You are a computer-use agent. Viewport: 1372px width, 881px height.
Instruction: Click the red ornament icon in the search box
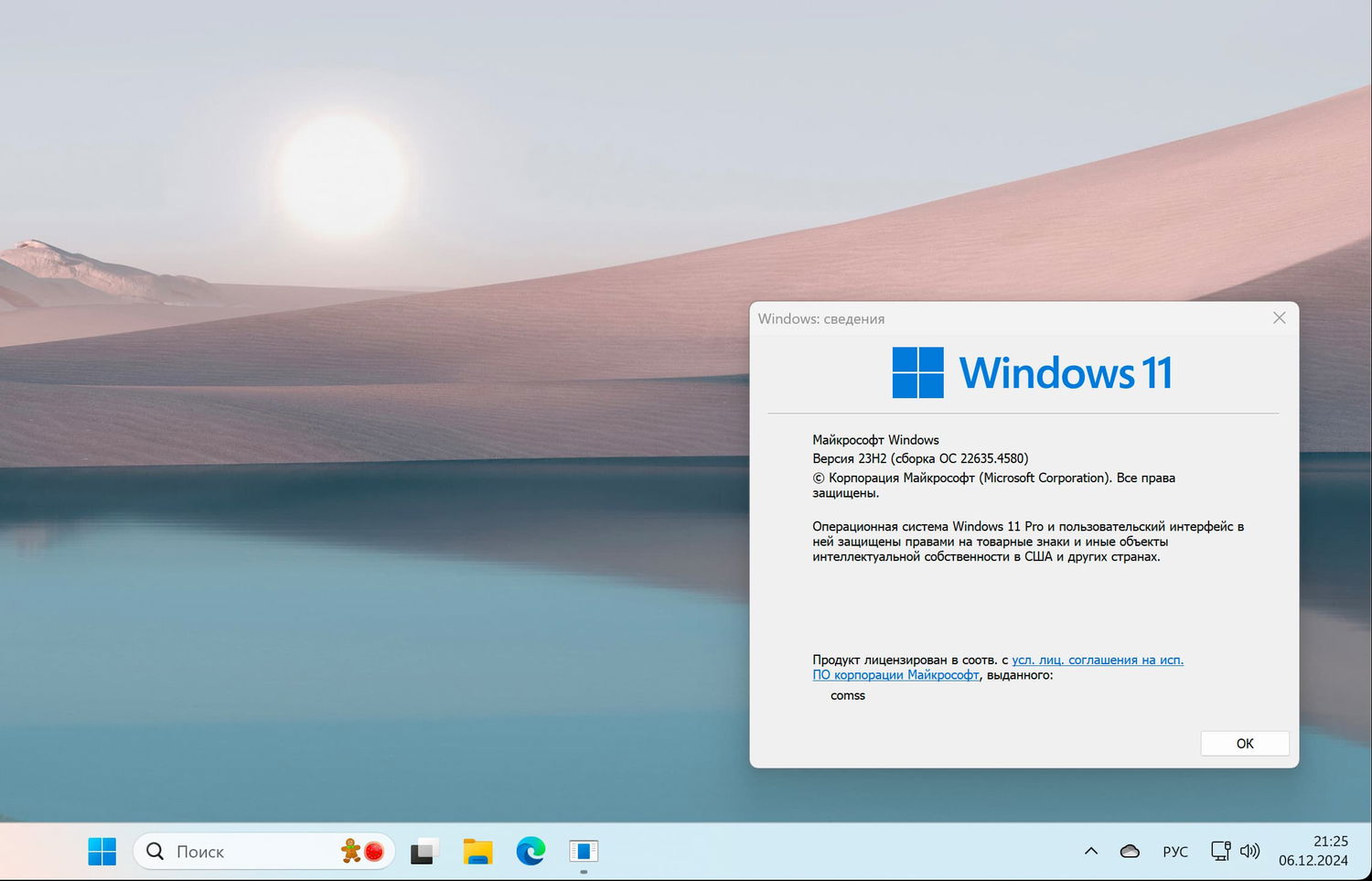pyautogui.click(x=373, y=851)
